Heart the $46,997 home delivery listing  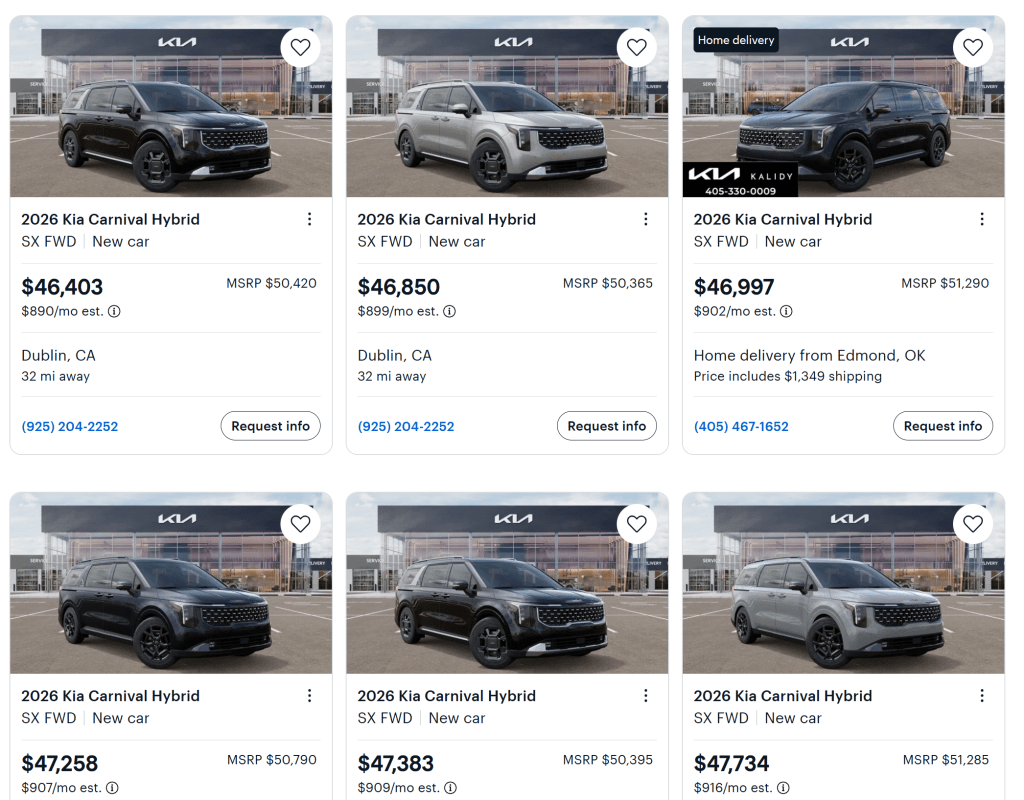tap(973, 47)
